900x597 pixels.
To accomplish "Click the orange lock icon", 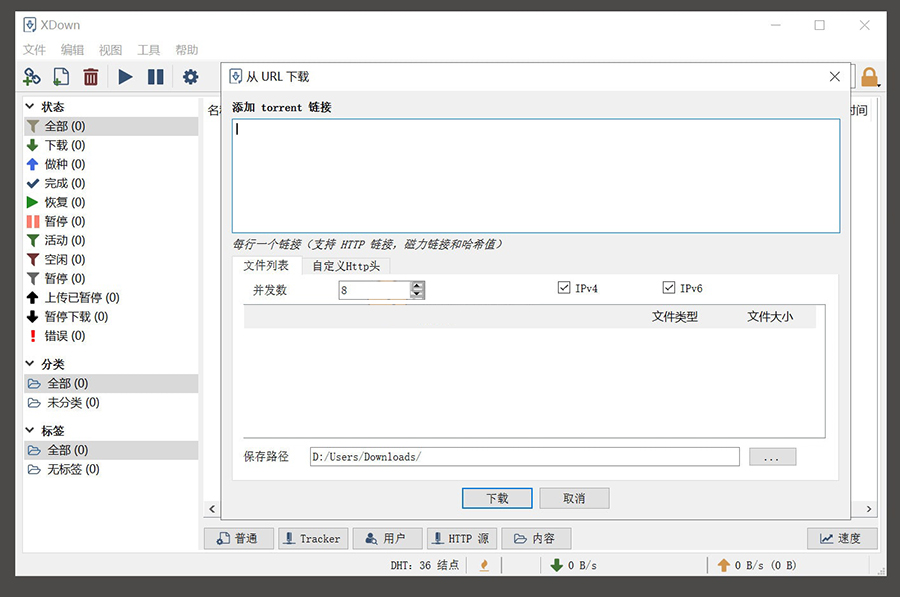I will coord(869,77).
